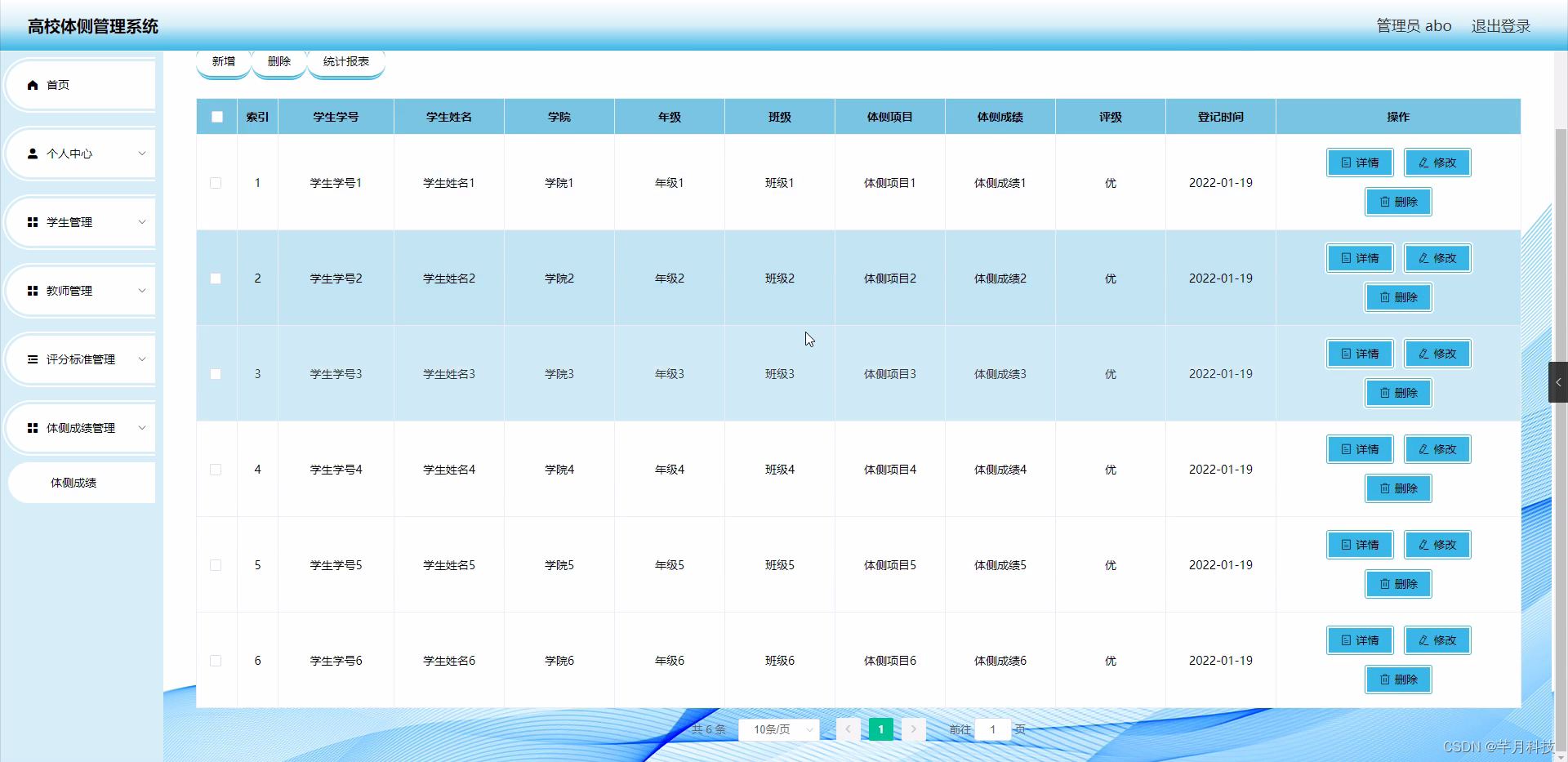The width and height of the screenshot is (1568, 762).
Task: Click the 体侧成绩管理 sidebar icon
Action: 33,428
